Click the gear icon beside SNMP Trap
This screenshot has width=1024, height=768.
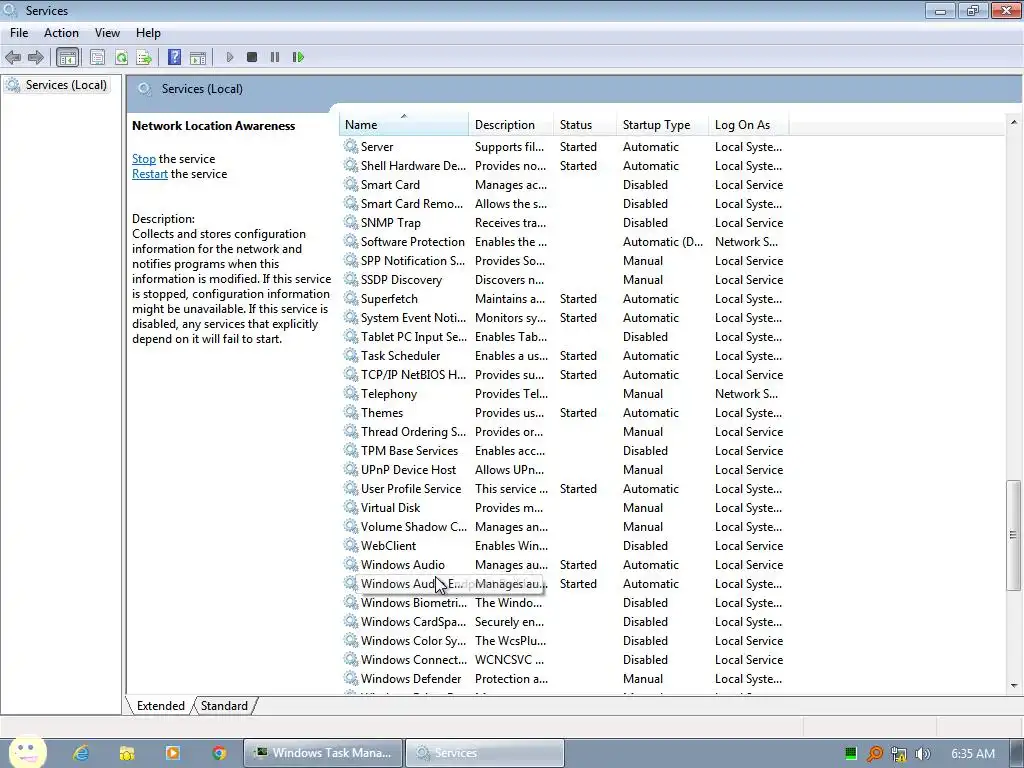351,222
